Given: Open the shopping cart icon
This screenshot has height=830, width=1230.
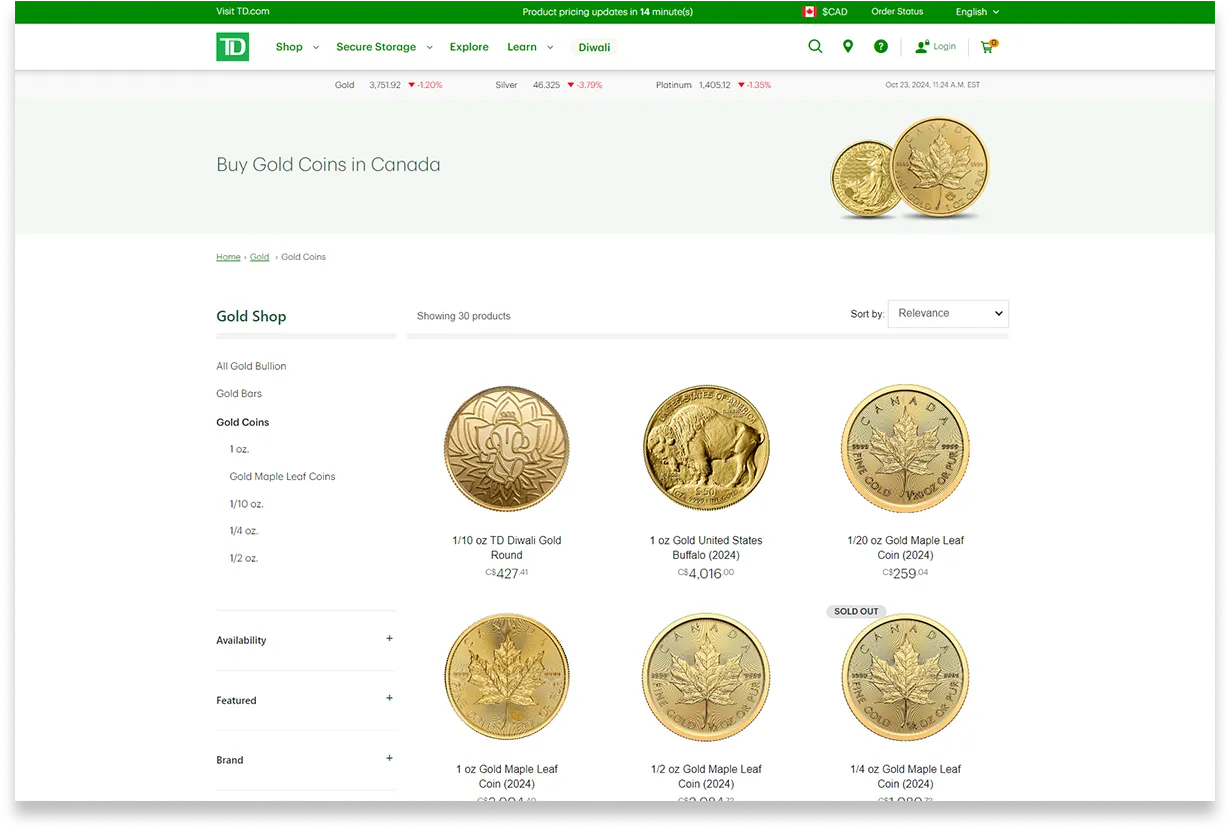Looking at the screenshot, I should pyautogui.click(x=989, y=46).
